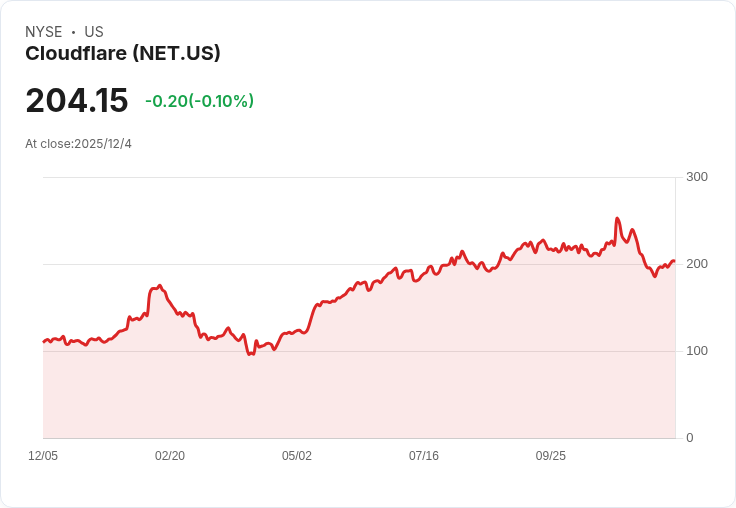736x508 pixels.
Task: Click the leftmost start of the price line
Action: pos(43,342)
